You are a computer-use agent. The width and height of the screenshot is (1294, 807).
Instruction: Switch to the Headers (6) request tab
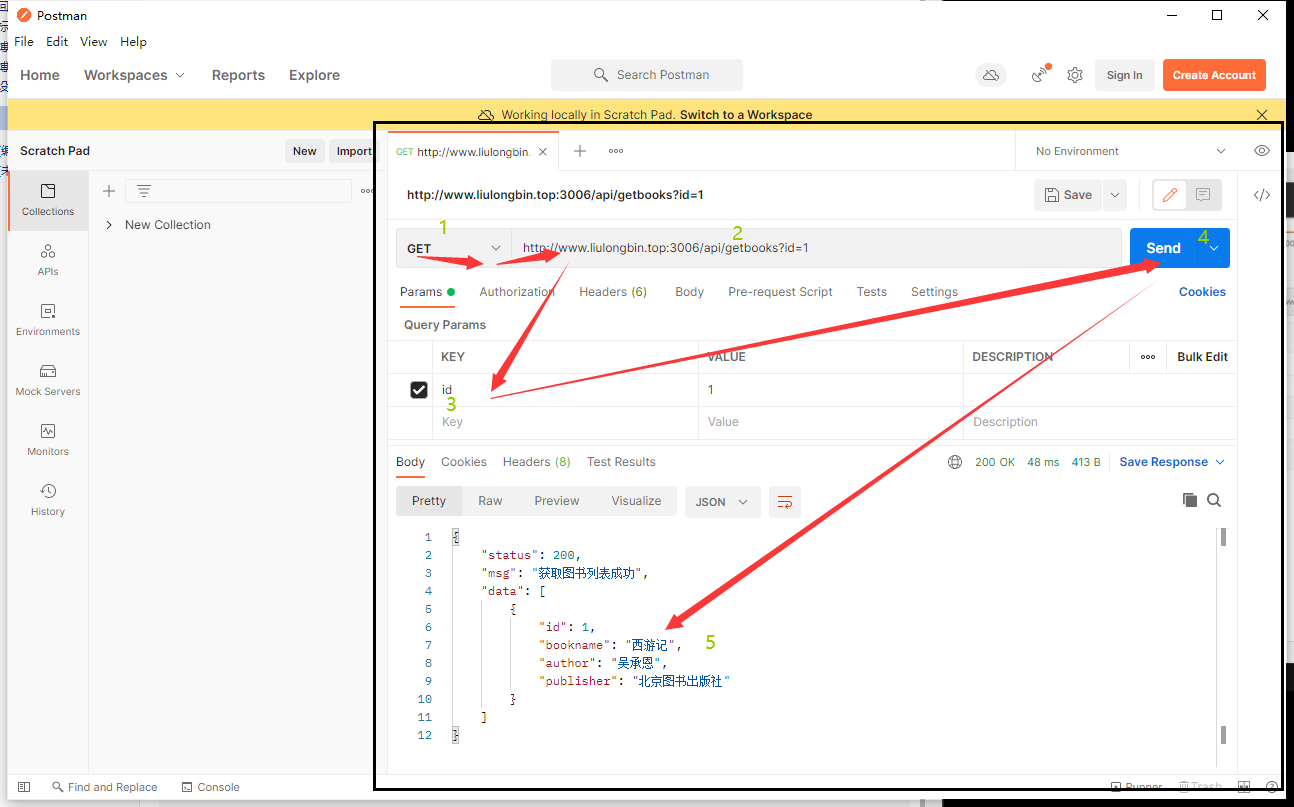[613, 292]
